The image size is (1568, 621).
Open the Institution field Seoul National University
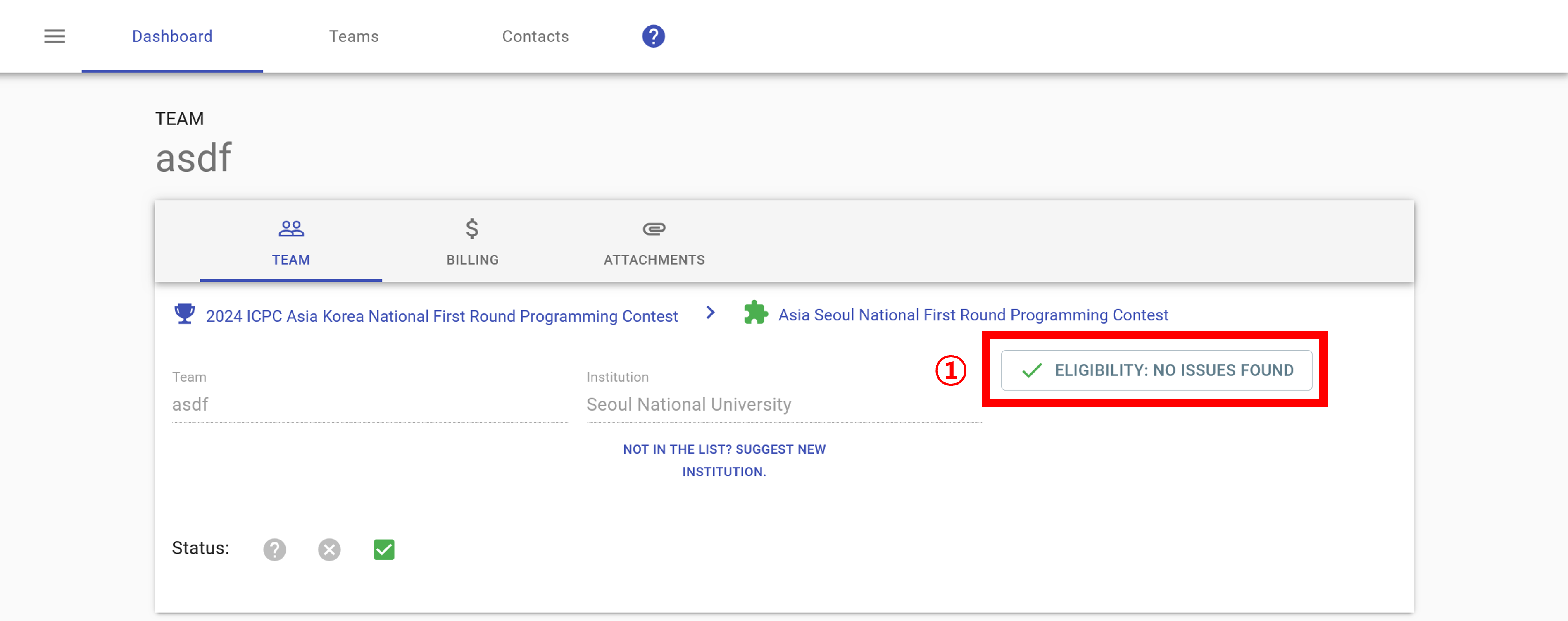pyautogui.click(x=783, y=404)
